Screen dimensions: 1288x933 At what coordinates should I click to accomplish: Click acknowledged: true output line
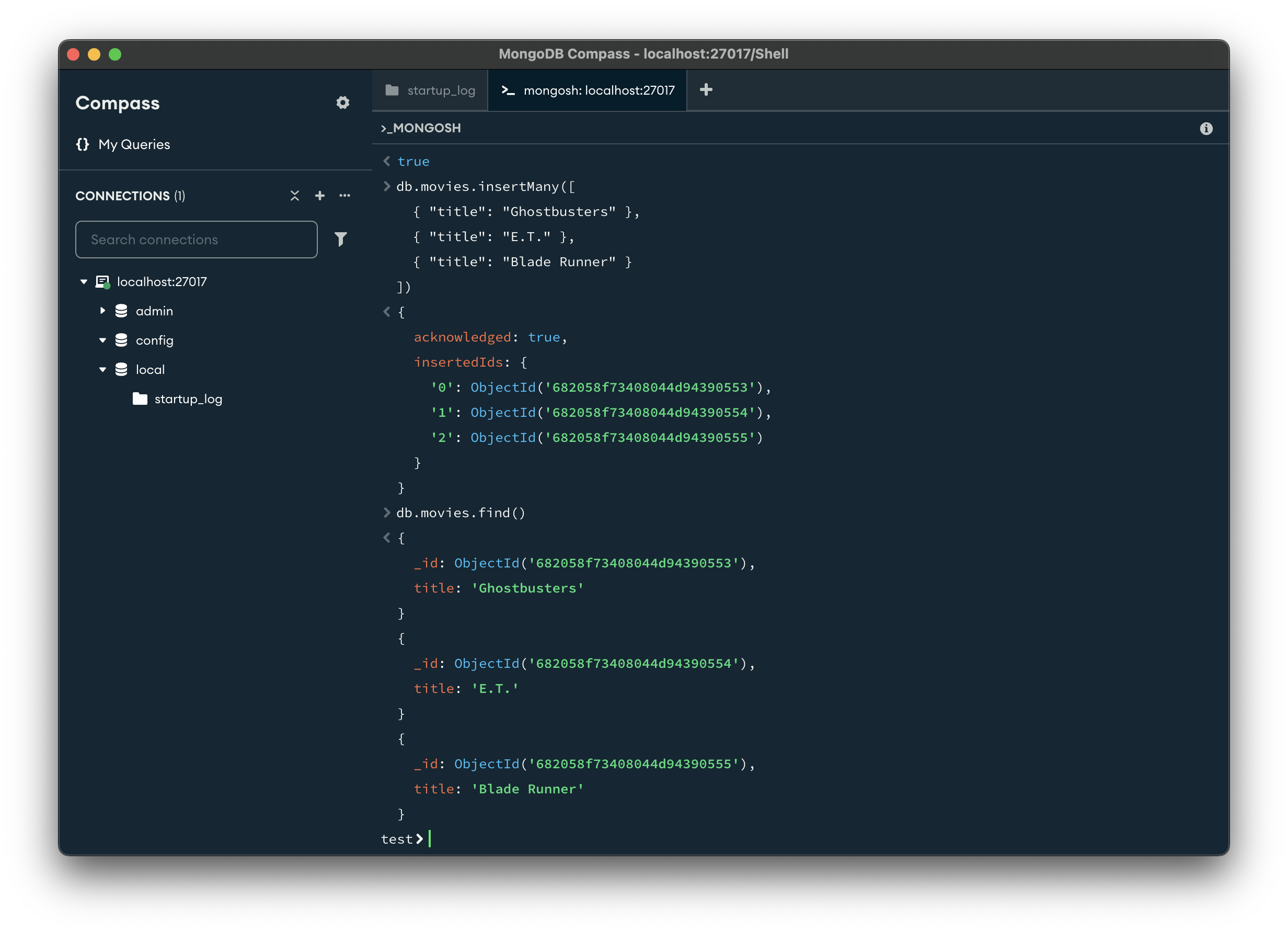pos(491,337)
